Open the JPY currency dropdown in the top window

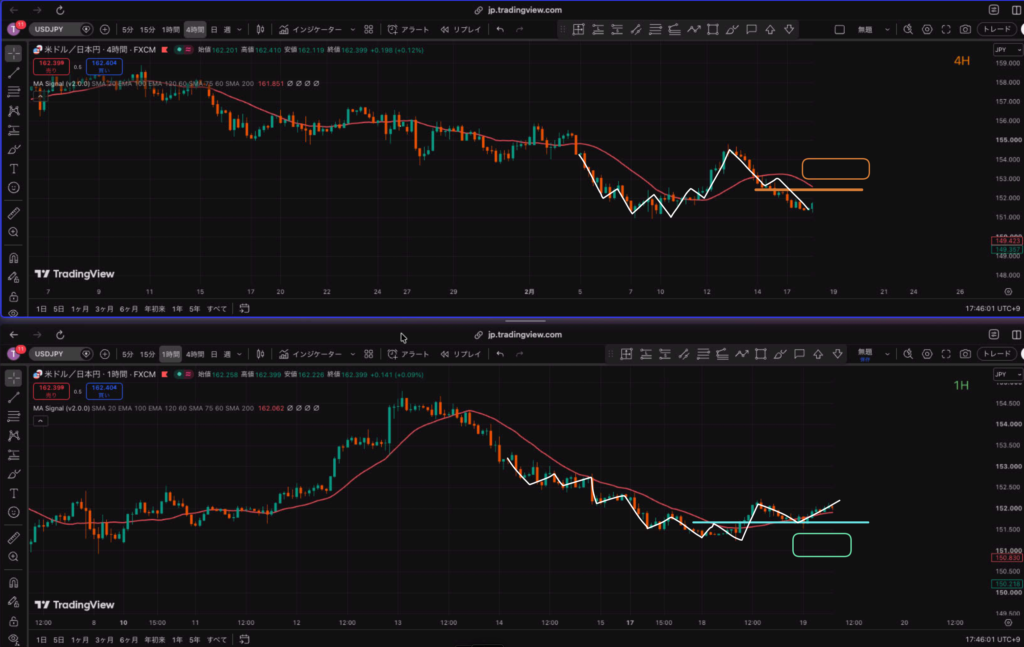(1008, 50)
